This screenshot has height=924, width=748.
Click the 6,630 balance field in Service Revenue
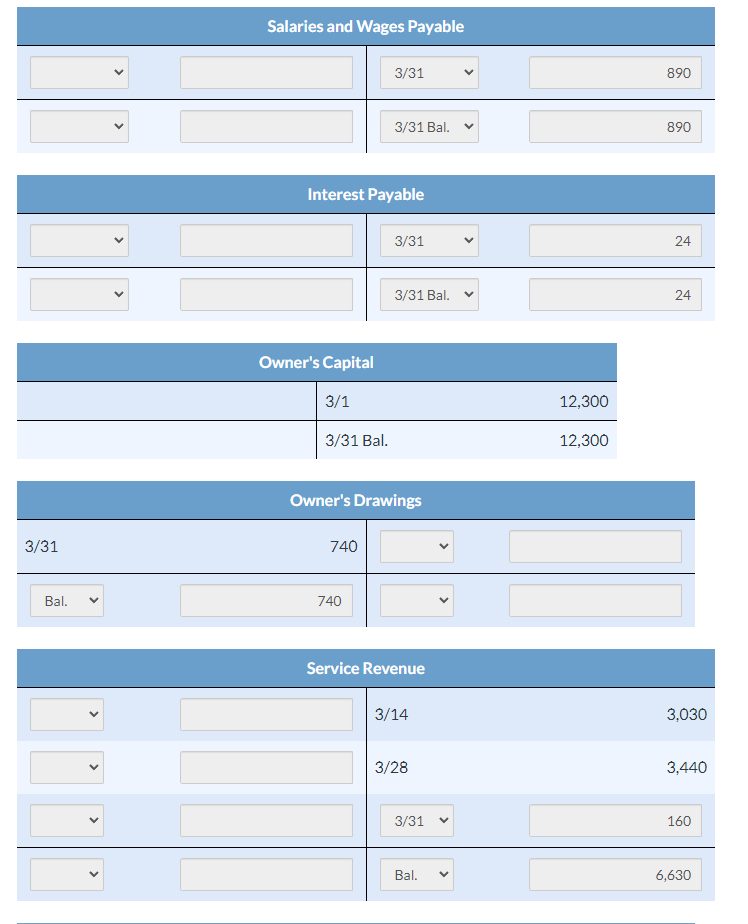coord(615,874)
